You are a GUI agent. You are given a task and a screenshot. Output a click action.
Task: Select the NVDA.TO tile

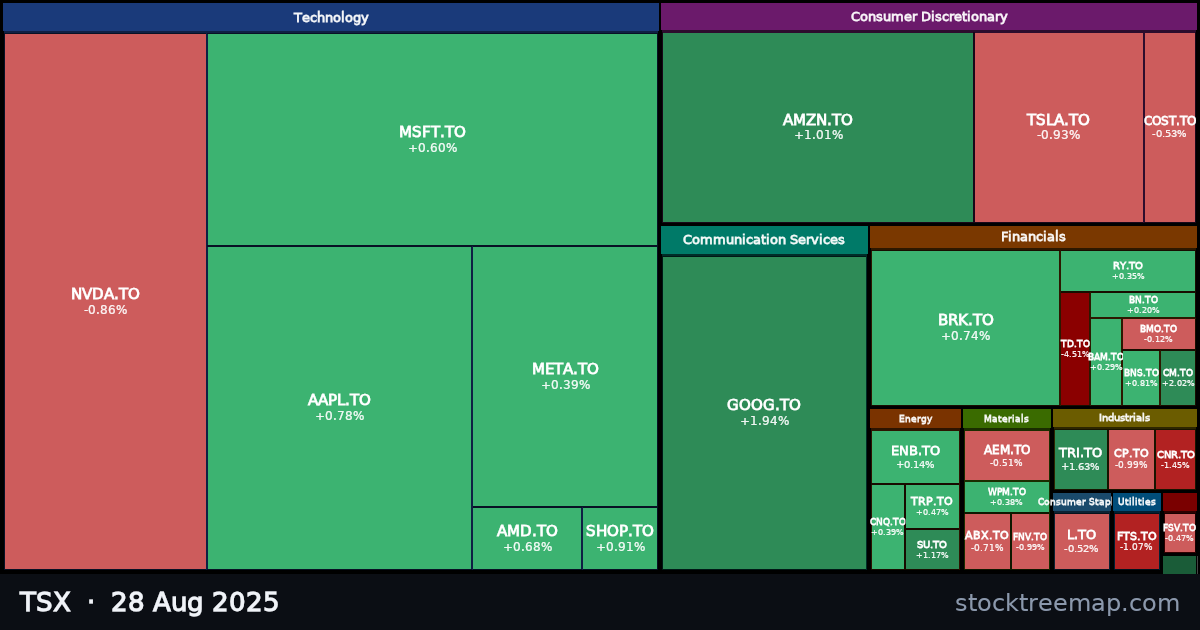[105, 301]
